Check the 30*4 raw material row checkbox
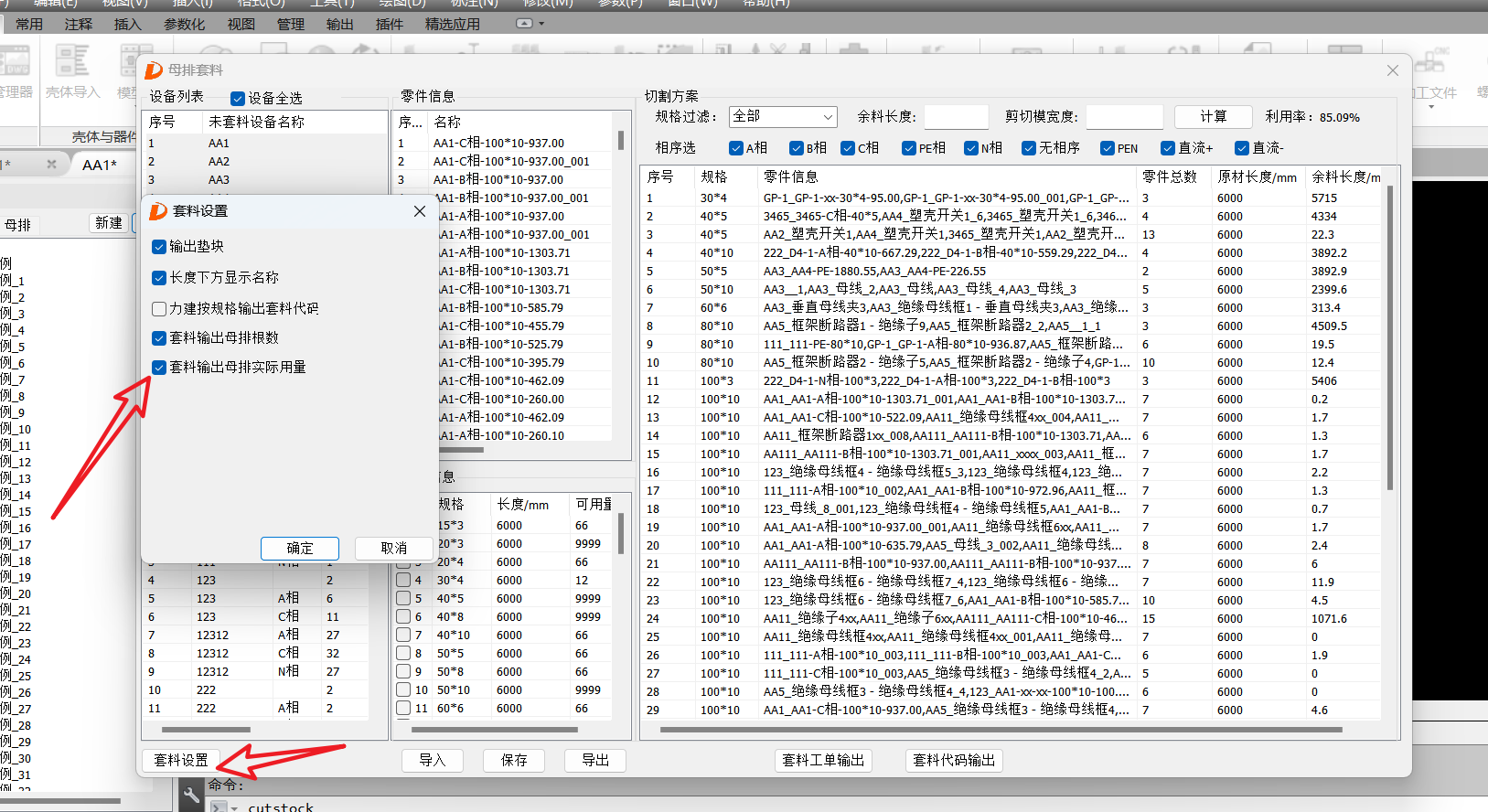Viewport: 1488px width, 812px height. click(x=403, y=580)
